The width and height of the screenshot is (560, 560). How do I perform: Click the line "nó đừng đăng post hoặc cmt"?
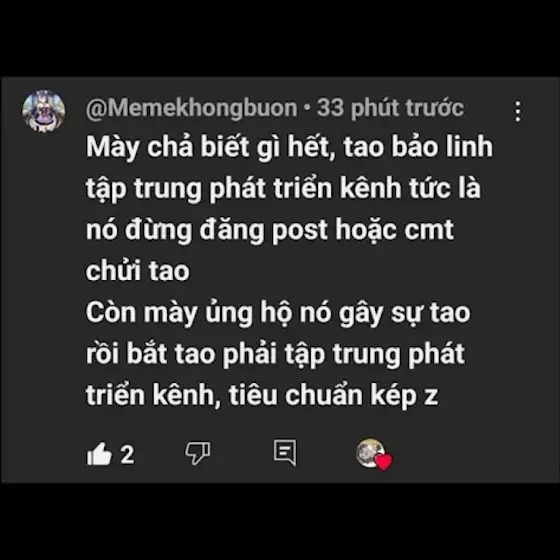[x=270, y=230]
